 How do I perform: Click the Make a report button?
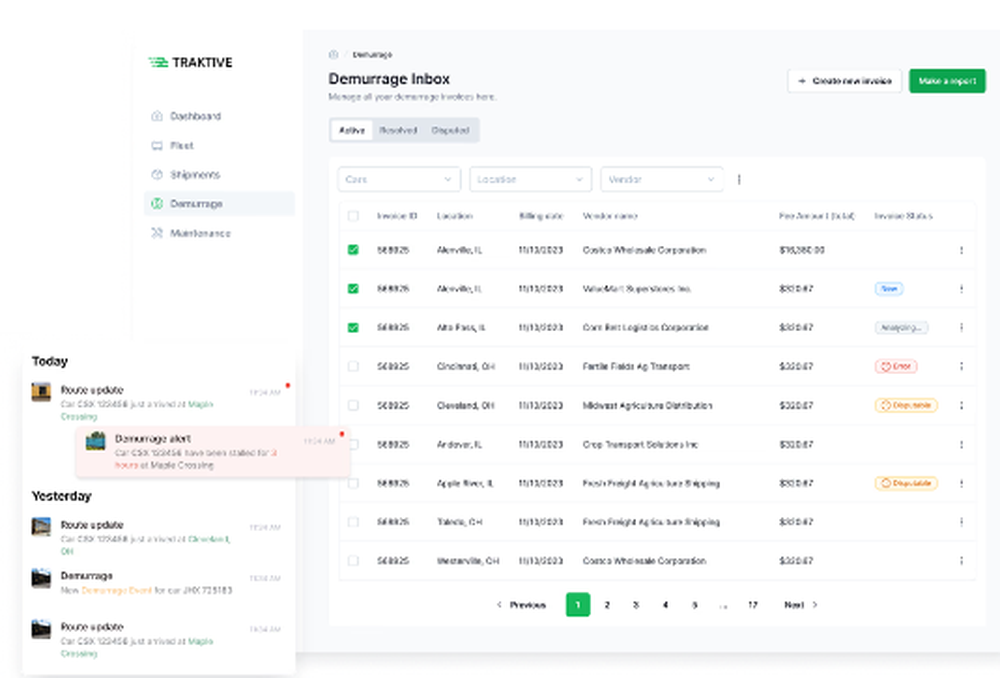(947, 81)
